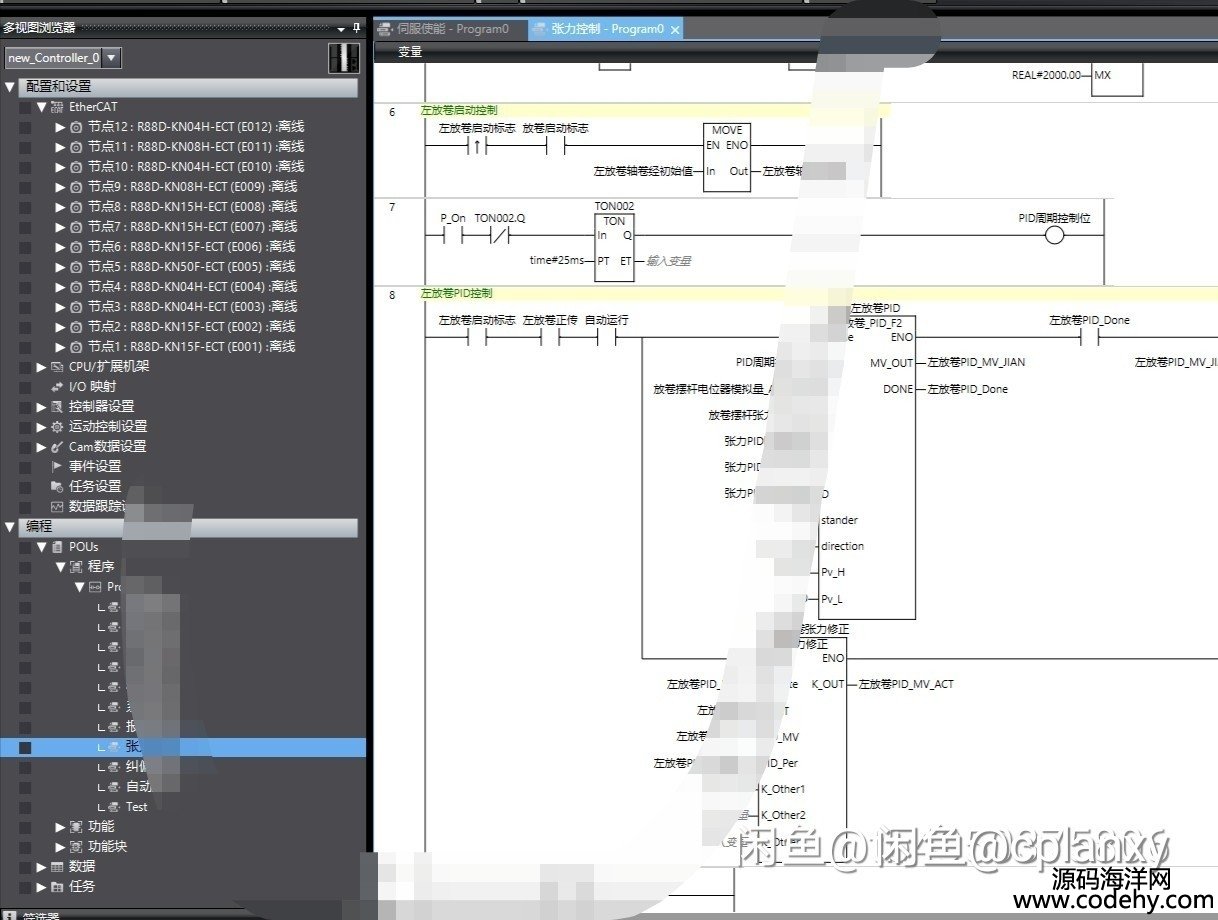The image size is (1218, 920).
Task: Click the 自动运行 contact in rung 8
Action: (x=607, y=338)
